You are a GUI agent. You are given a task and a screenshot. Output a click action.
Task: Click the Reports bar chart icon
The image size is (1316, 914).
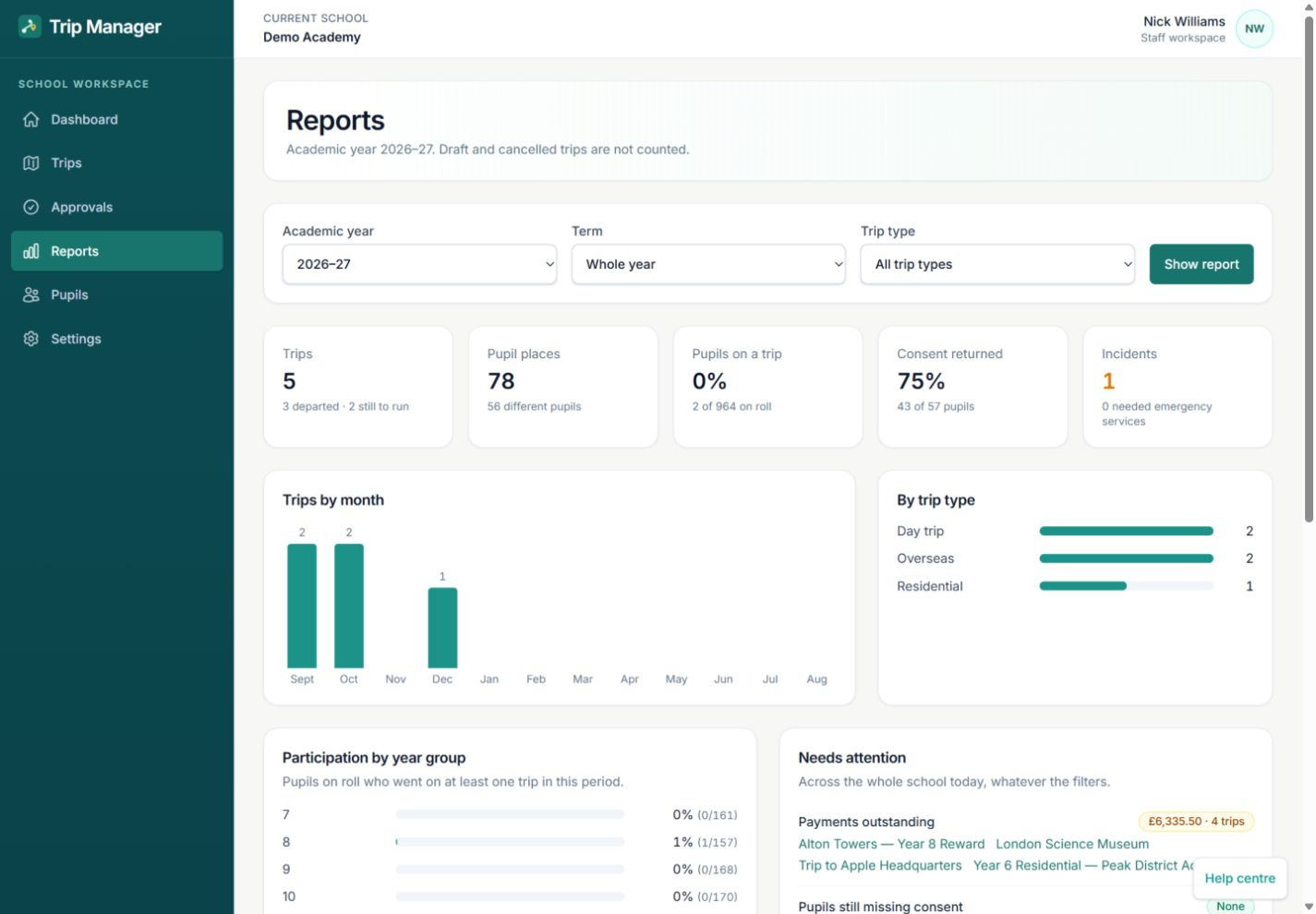pos(31,251)
